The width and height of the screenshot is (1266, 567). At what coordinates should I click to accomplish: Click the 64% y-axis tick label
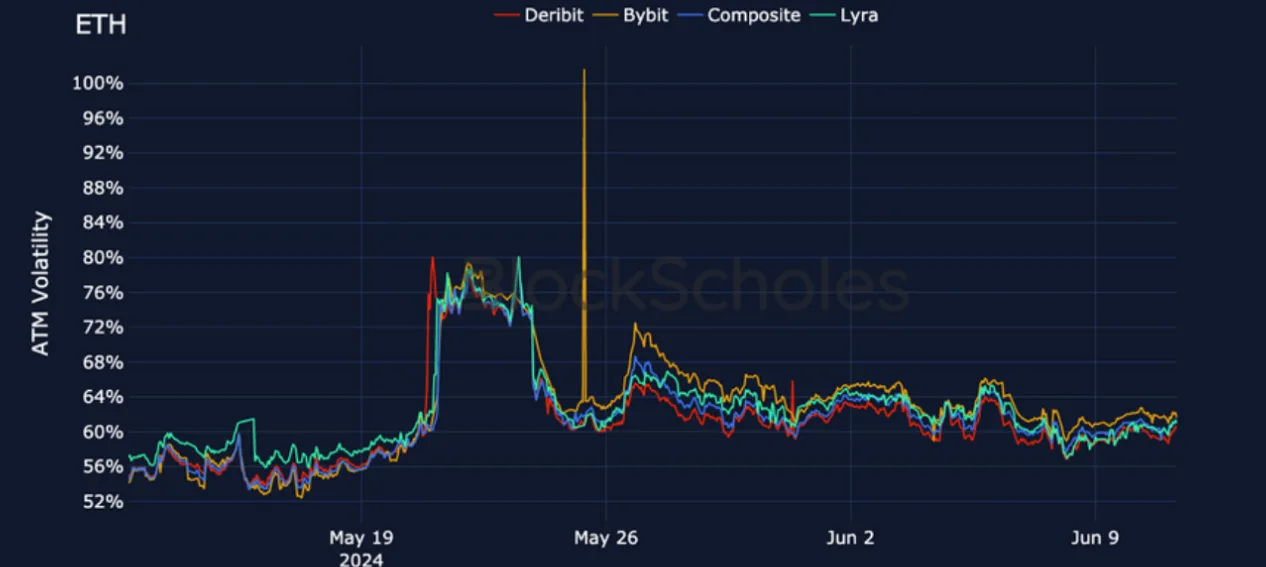(x=102, y=397)
